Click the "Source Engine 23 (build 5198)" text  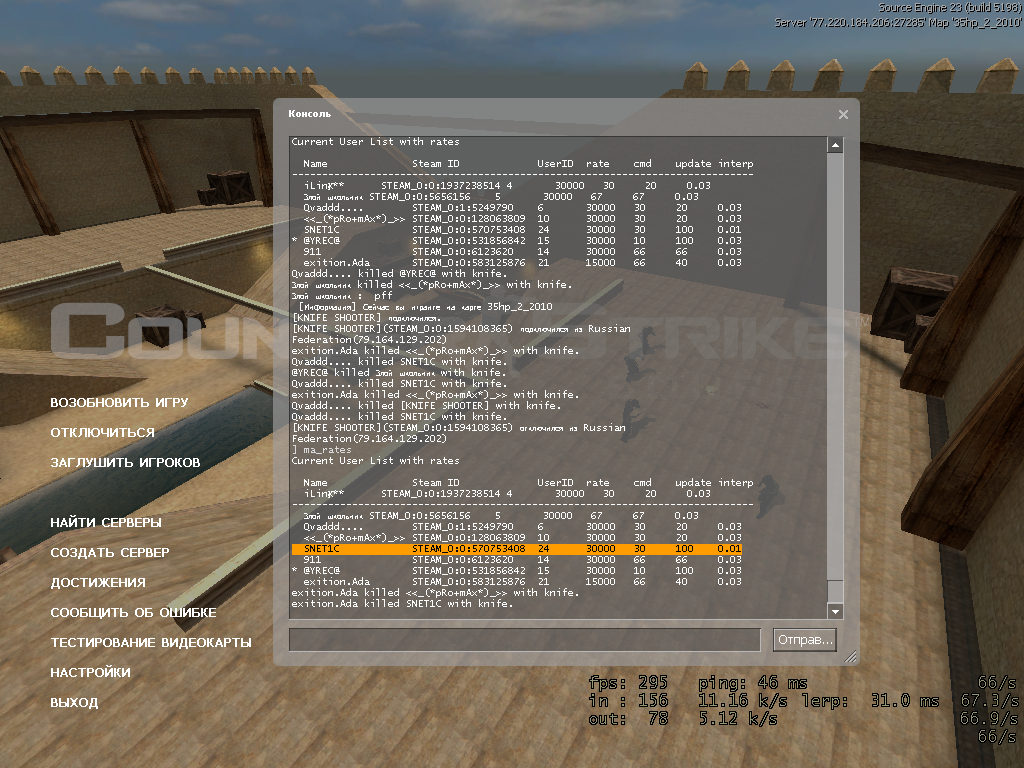point(950,8)
